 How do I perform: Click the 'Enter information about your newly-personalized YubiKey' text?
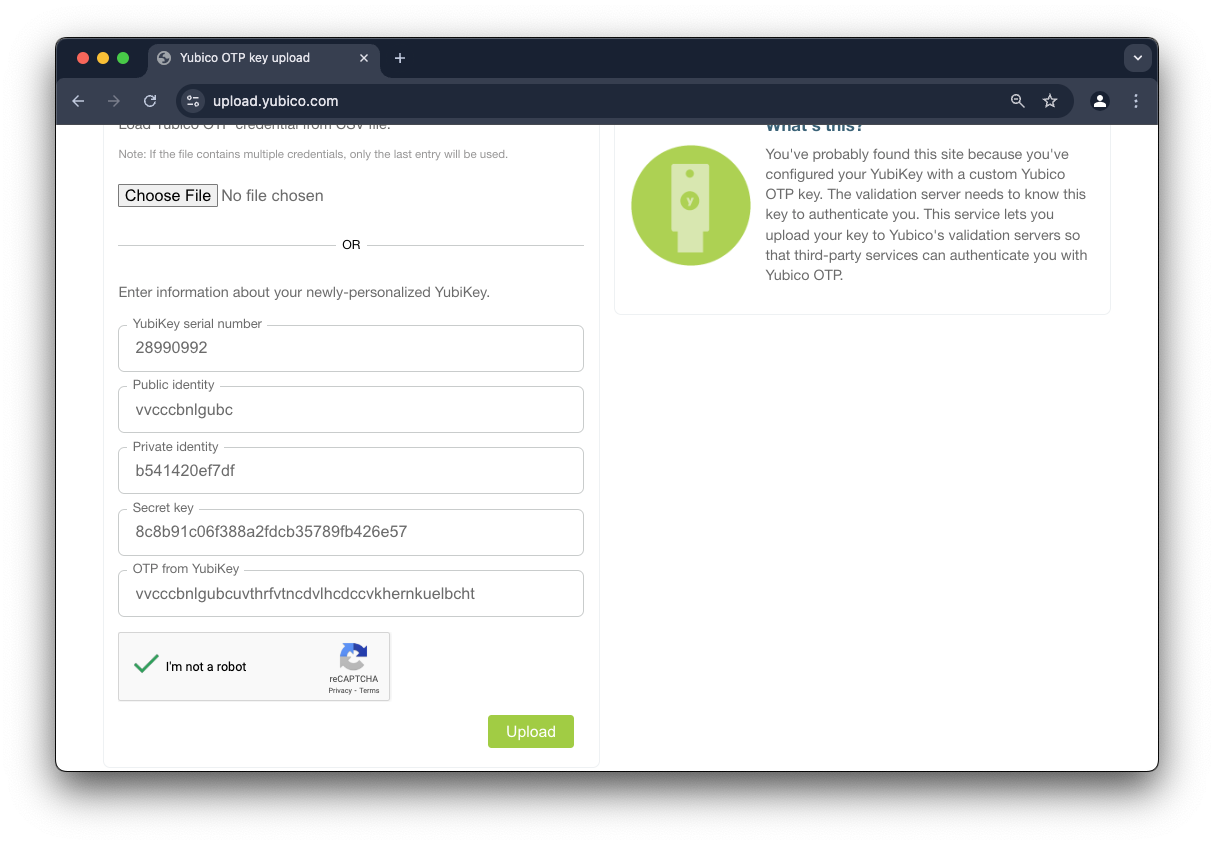point(304,293)
